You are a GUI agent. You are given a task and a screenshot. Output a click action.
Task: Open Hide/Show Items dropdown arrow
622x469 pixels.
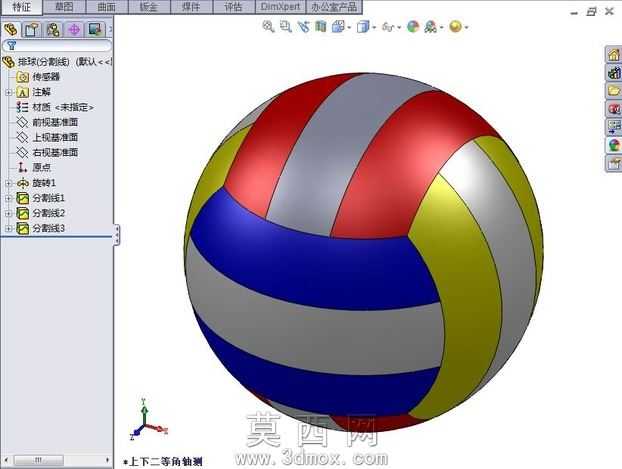399,28
